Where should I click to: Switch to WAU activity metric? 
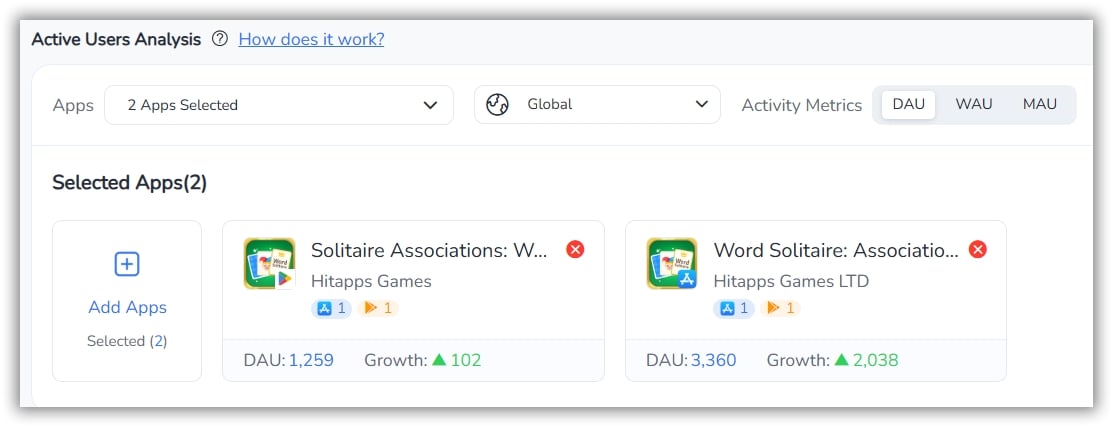tap(973, 104)
